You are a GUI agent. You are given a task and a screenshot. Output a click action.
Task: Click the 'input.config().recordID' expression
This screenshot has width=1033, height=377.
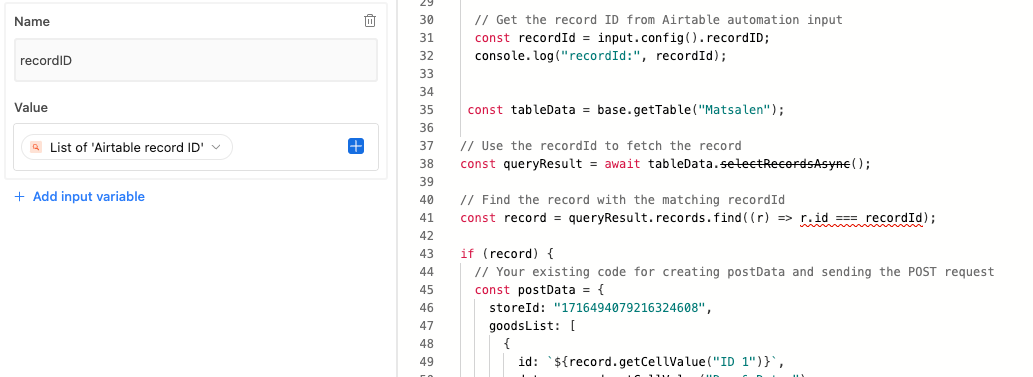[x=681, y=38]
